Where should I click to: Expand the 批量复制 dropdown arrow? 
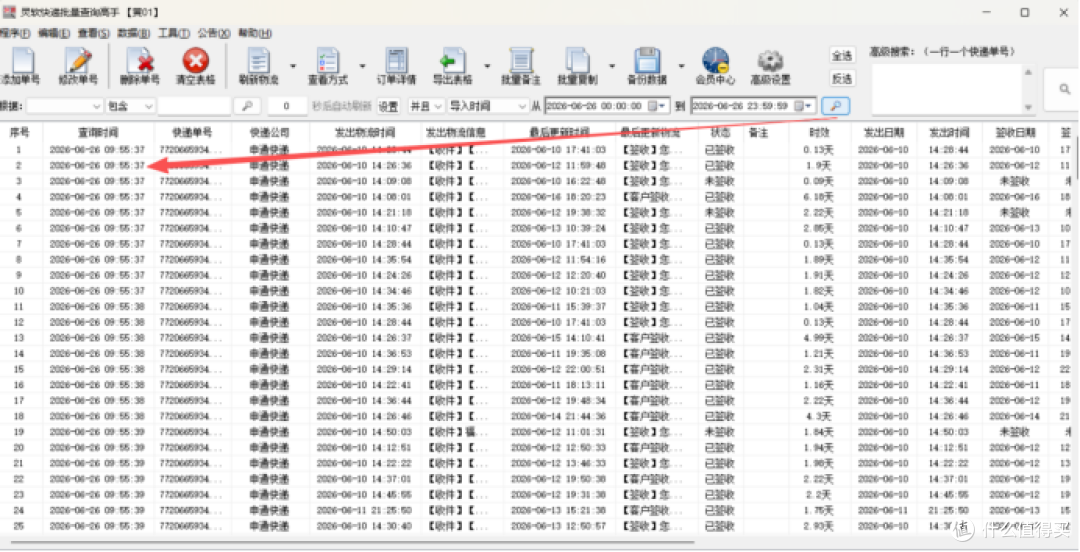coord(612,66)
